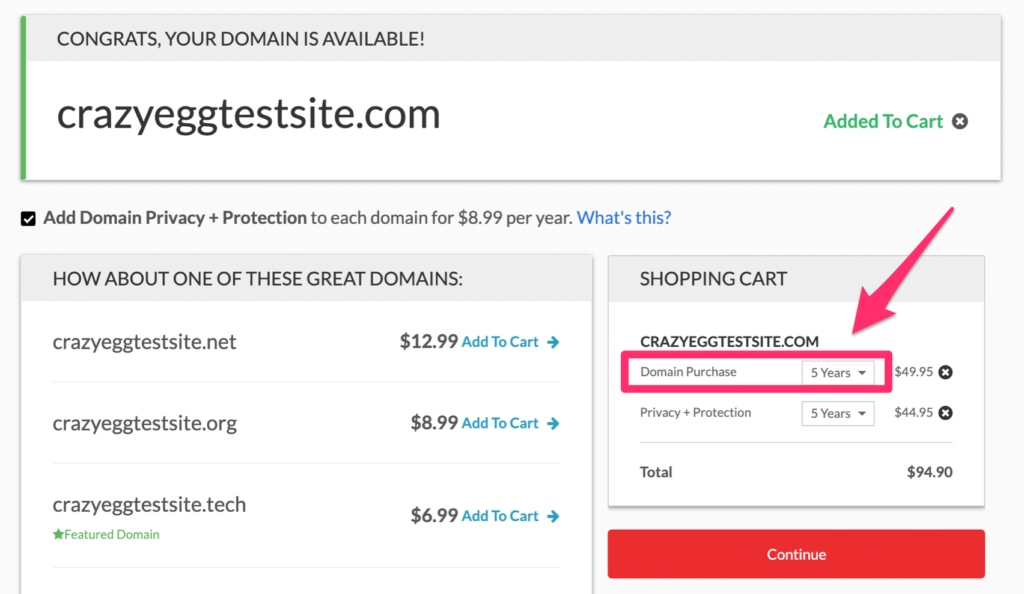The width and height of the screenshot is (1024, 594).
Task: Click the Featured Domain star icon
Action: 58,534
